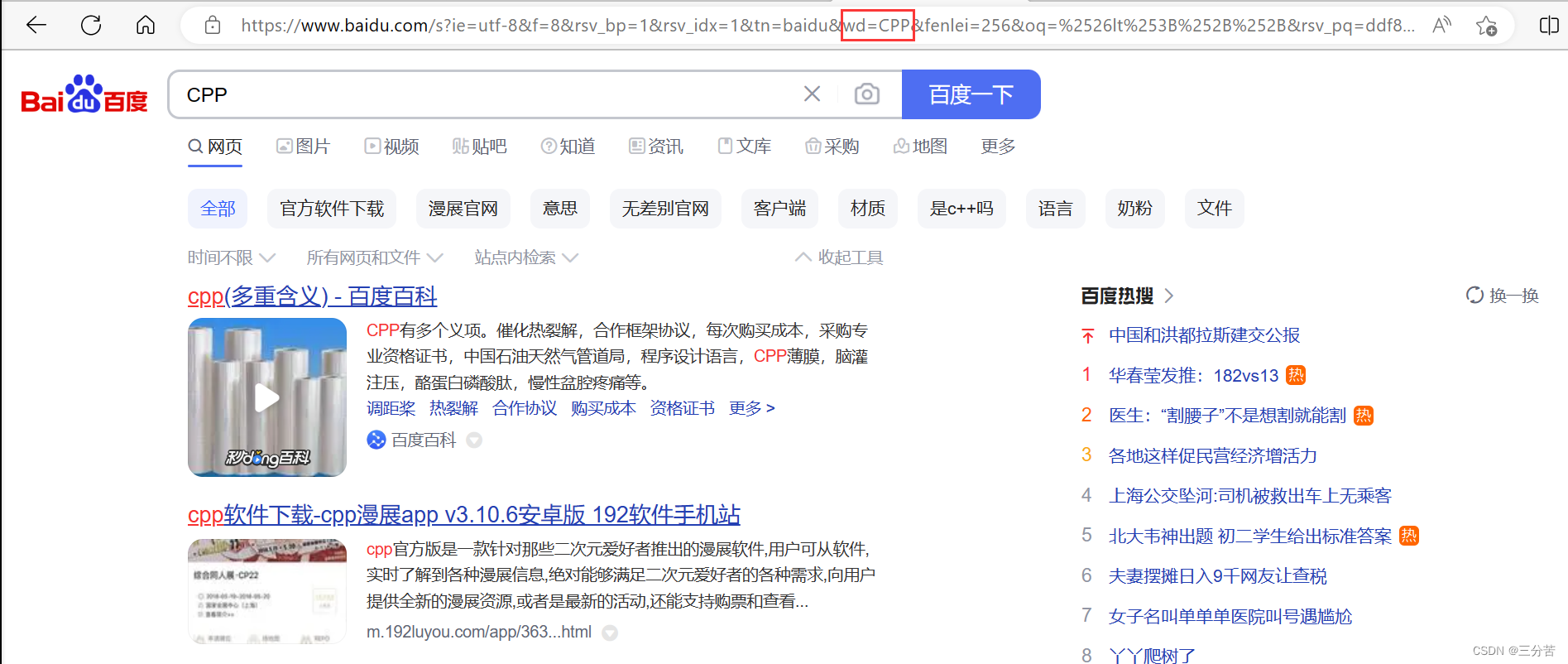
Task: Open the m.192luyou.com source link
Action: click(x=478, y=633)
